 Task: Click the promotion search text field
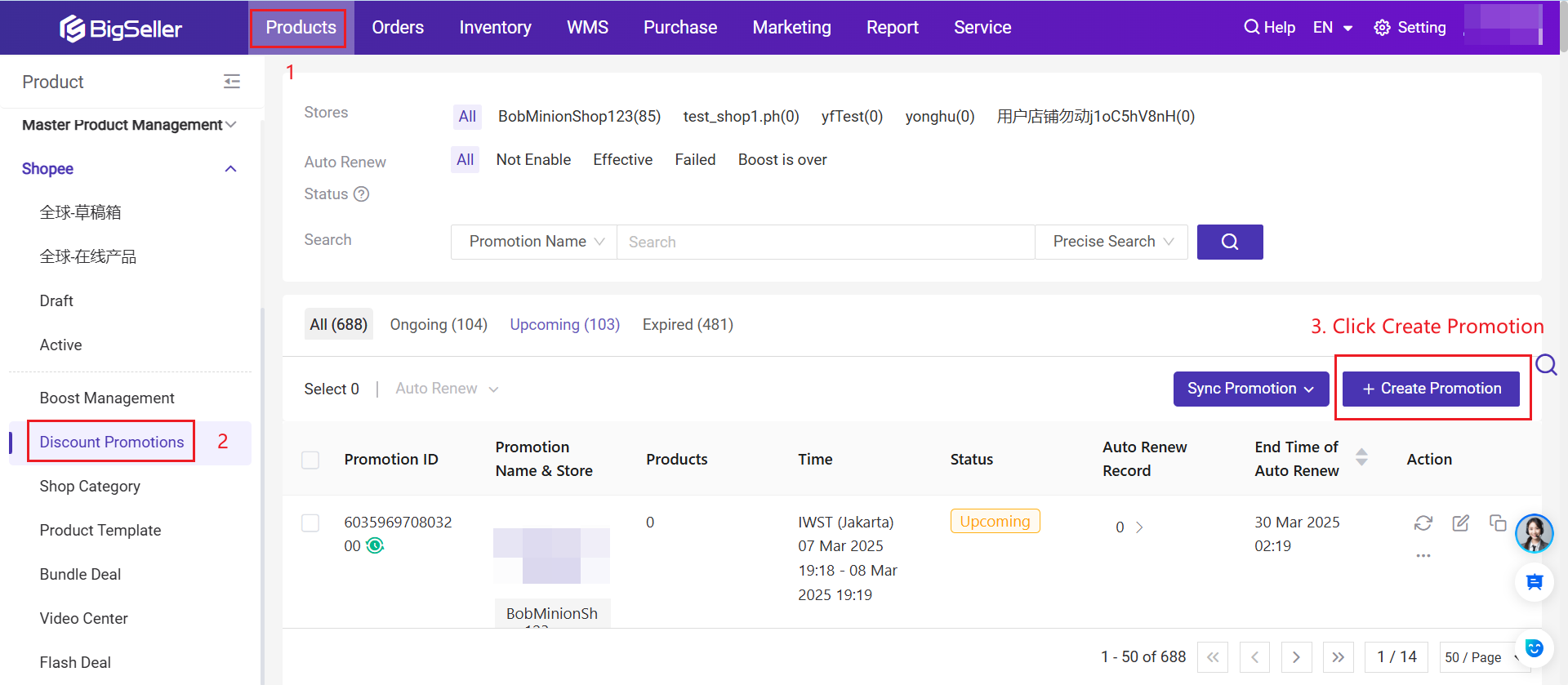(826, 242)
